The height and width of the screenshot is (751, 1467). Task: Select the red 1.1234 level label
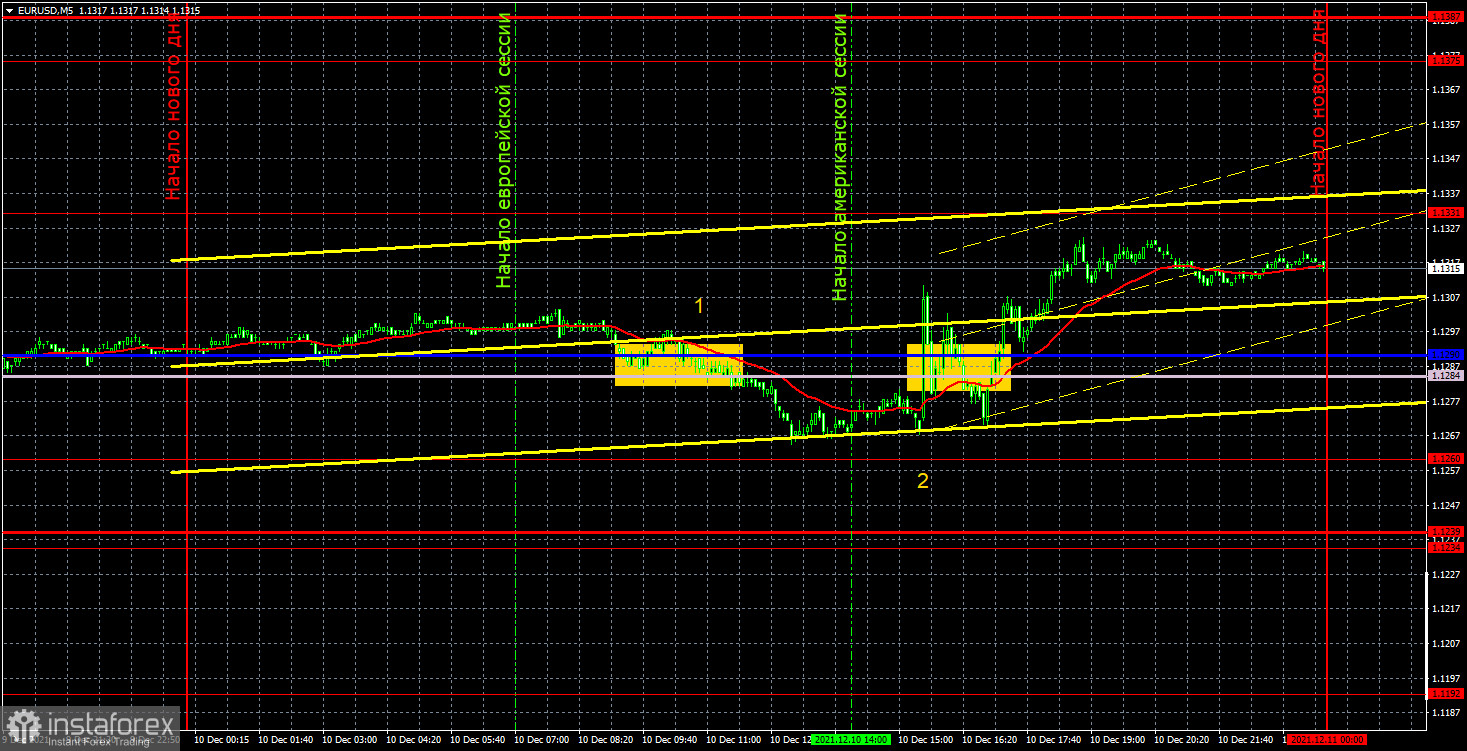(1447, 548)
